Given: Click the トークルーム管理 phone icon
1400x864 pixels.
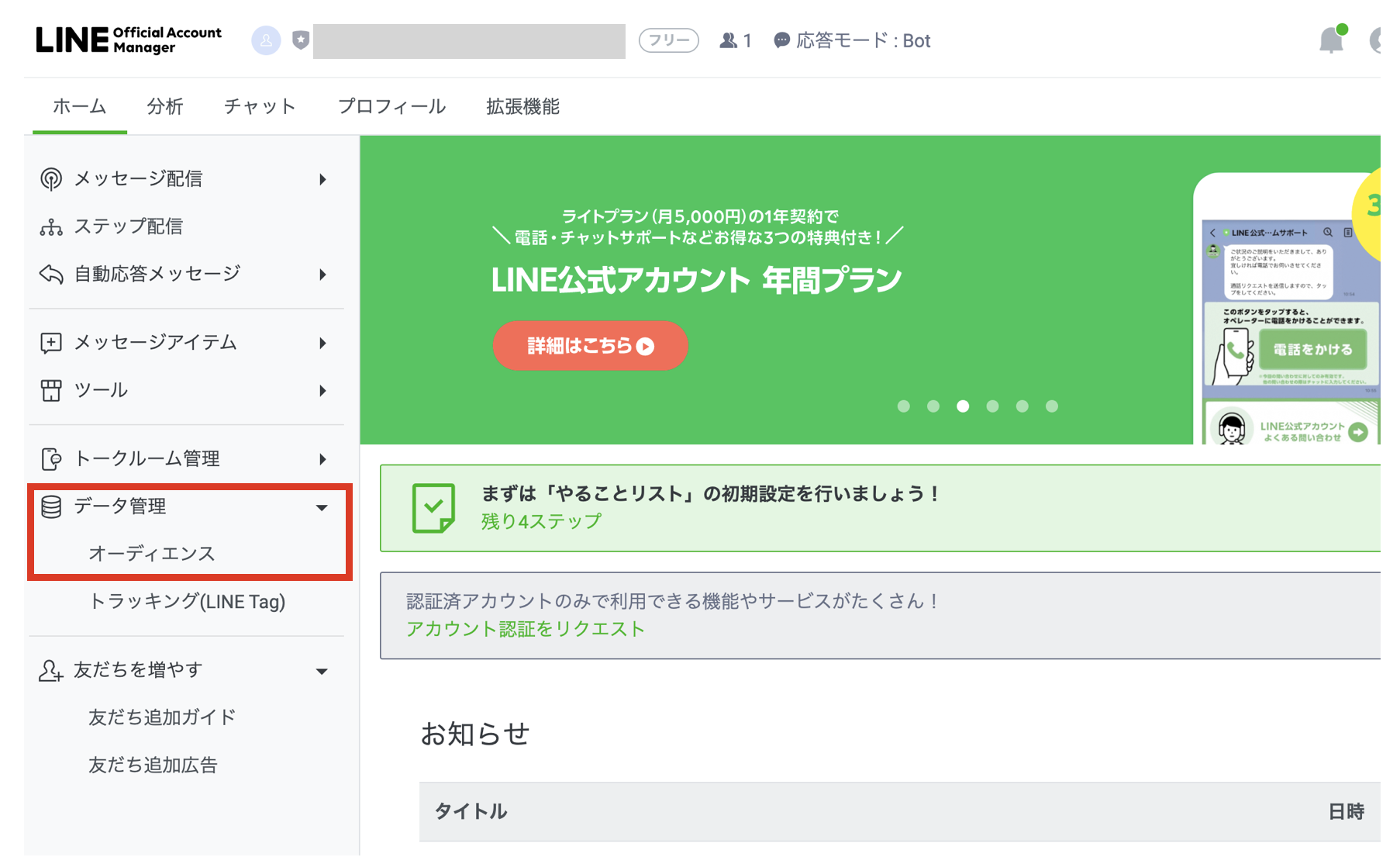Looking at the screenshot, I should [51, 459].
